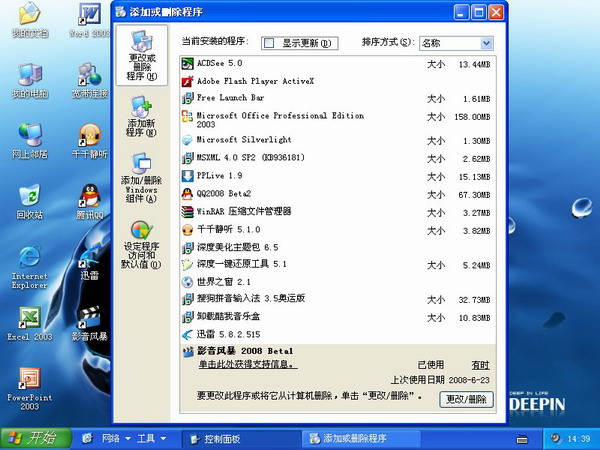The image size is (600, 450).
Task: Select the Word 2003 desktop shortcut
Action: click(90, 20)
